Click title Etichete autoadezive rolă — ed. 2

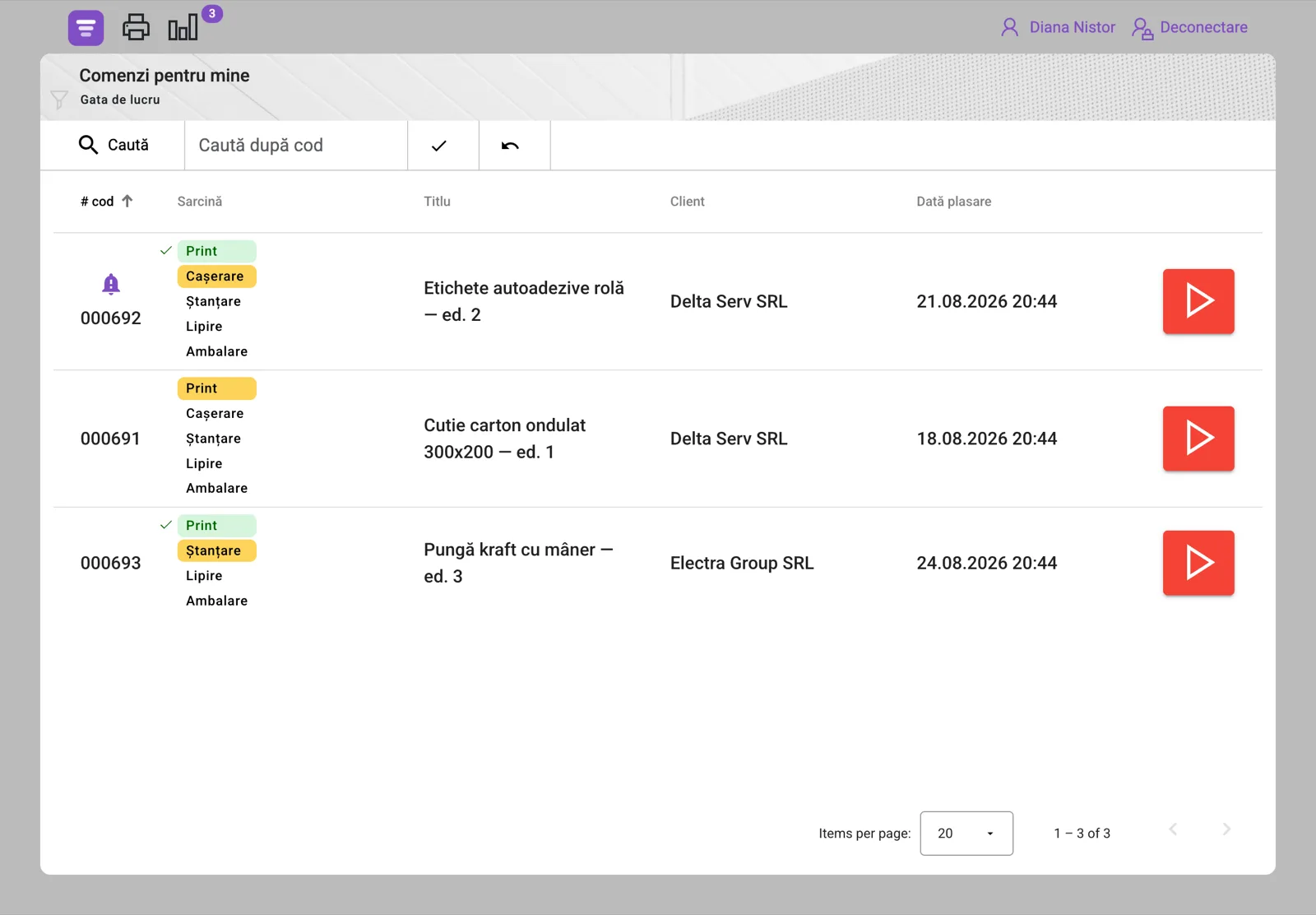pyautogui.click(x=524, y=301)
